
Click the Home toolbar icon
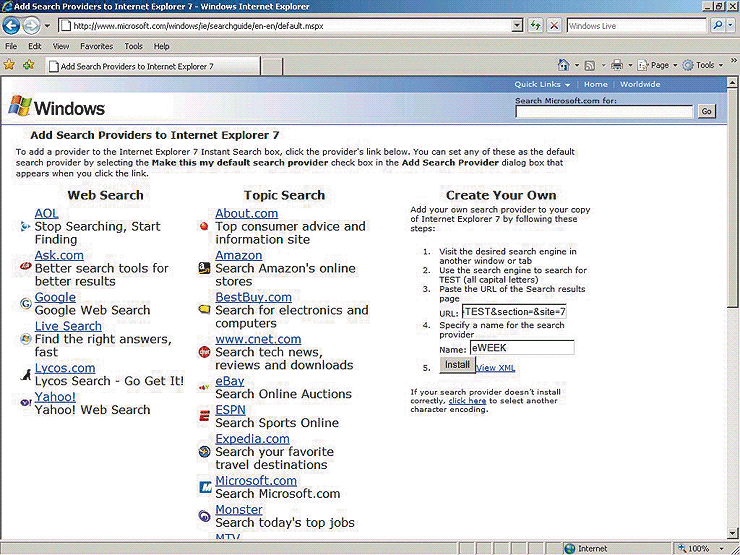tap(563, 65)
